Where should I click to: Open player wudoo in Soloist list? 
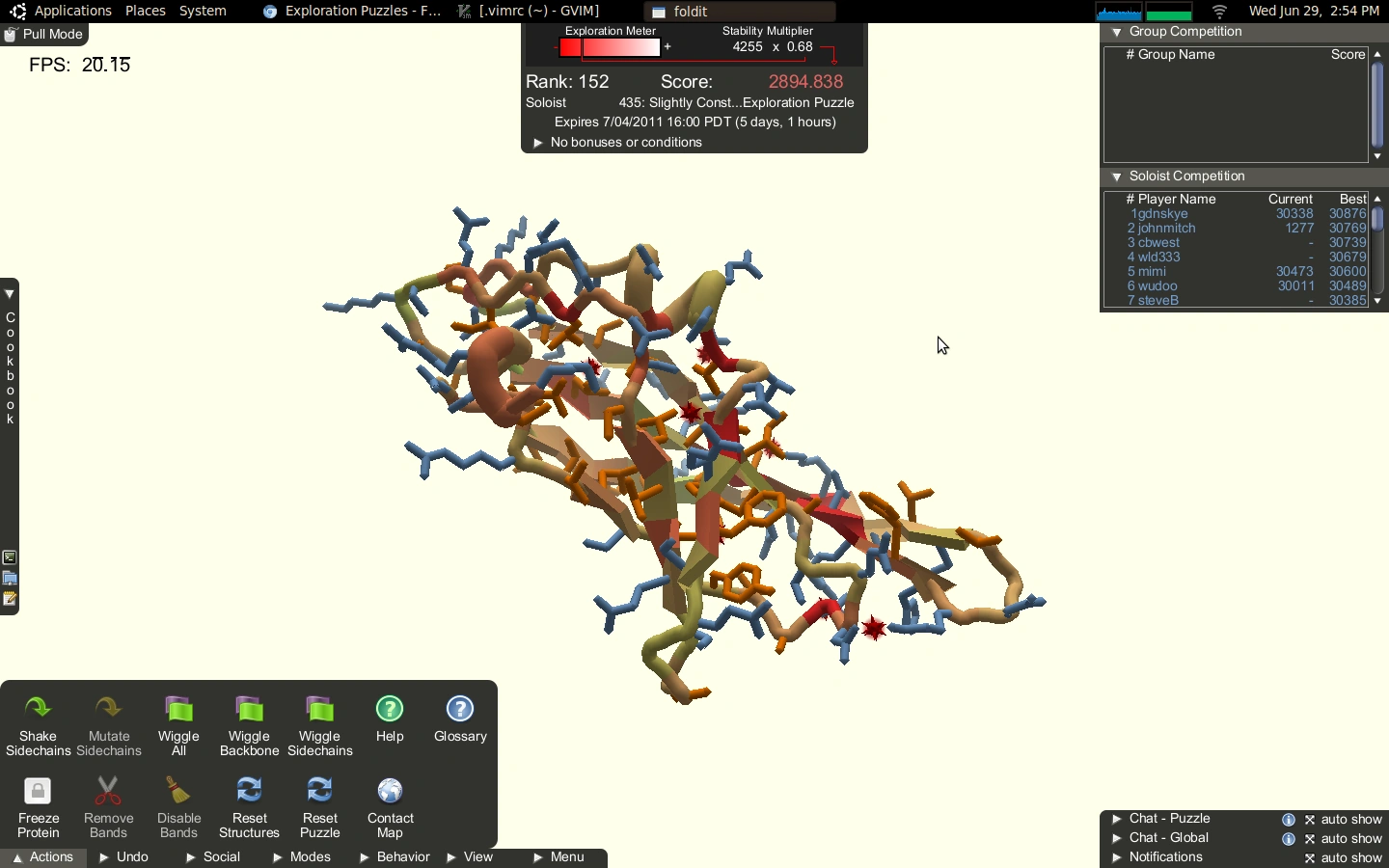pyautogui.click(x=1157, y=286)
